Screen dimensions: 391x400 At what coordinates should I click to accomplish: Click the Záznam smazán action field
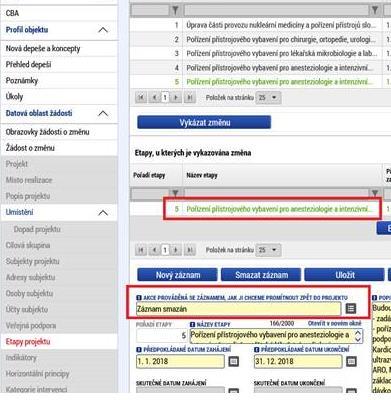coord(238,309)
